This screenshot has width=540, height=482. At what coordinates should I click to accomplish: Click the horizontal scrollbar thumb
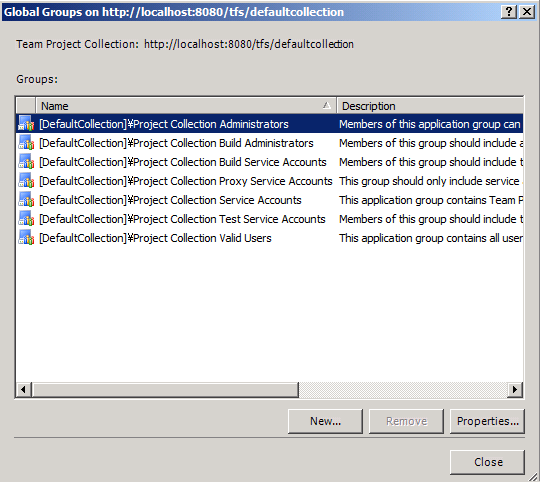tap(165, 390)
